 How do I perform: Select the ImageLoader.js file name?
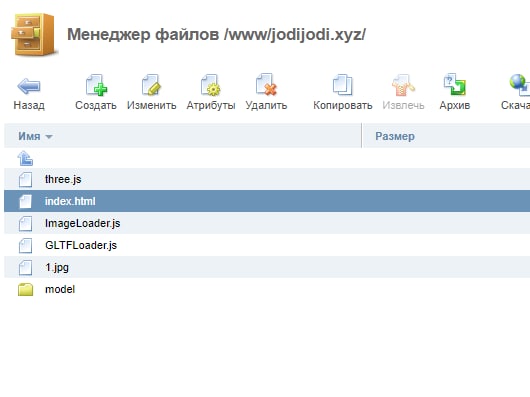(83, 223)
